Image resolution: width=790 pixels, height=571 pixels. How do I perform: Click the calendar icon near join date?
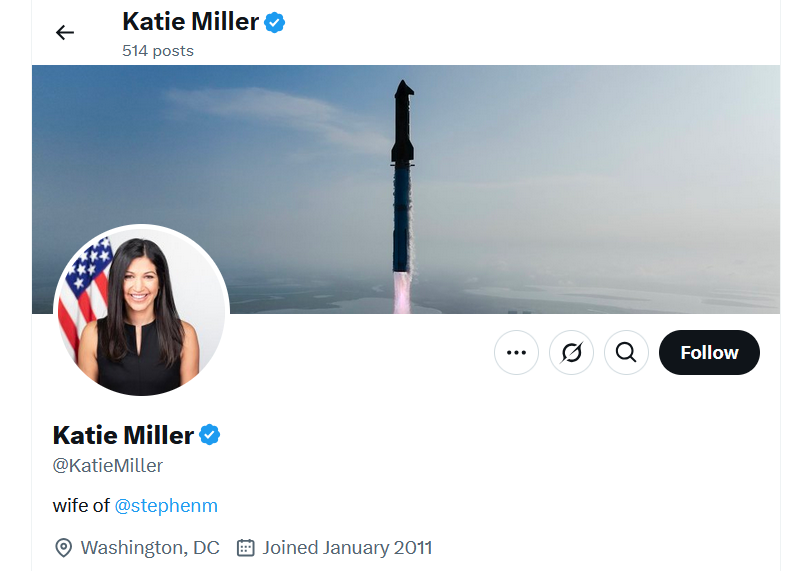[x=245, y=548]
